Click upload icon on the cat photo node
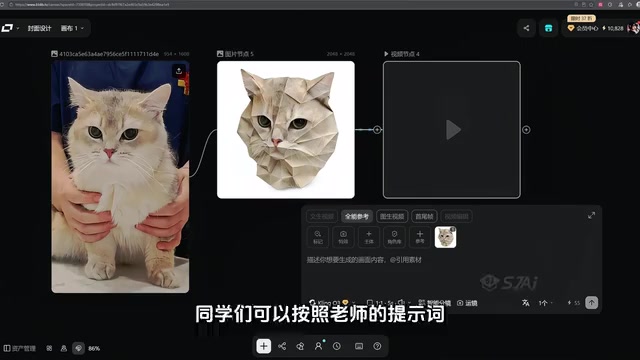This screenshot has height=360, width=640. [x=179, y=71]
